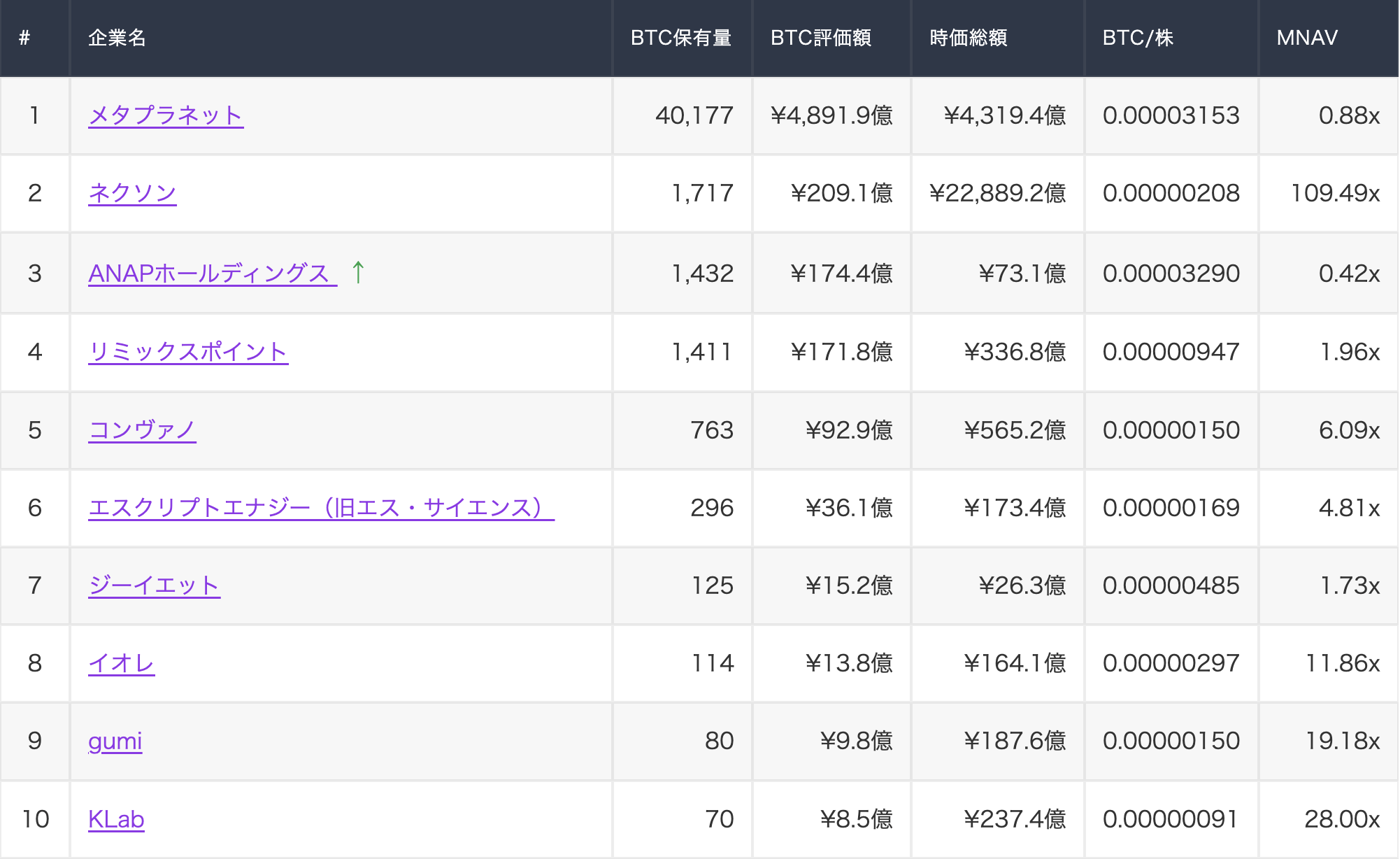Follow the ANAPホールディングス link

tap(210, 273)
